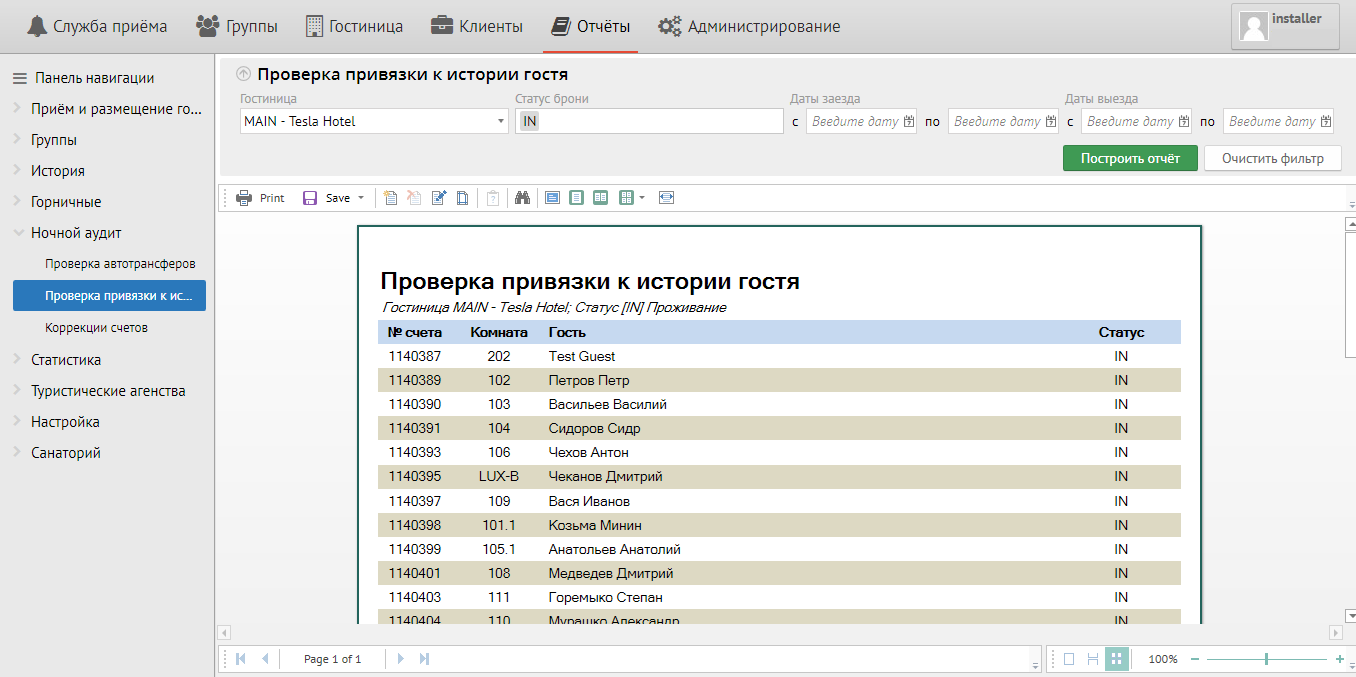
Task: Click the Построить отчёт button
Action: pyautogui.click(x=1130, y=158)
